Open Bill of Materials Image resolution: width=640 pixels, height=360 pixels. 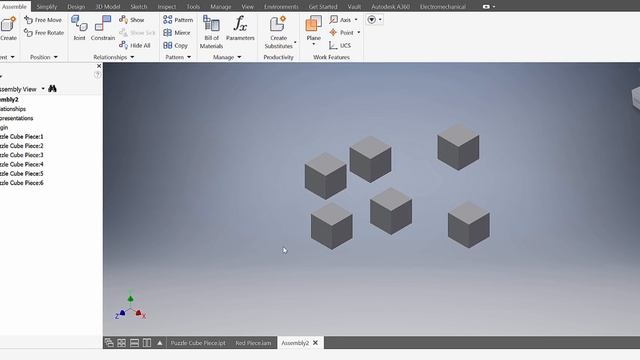click(211, 32)
